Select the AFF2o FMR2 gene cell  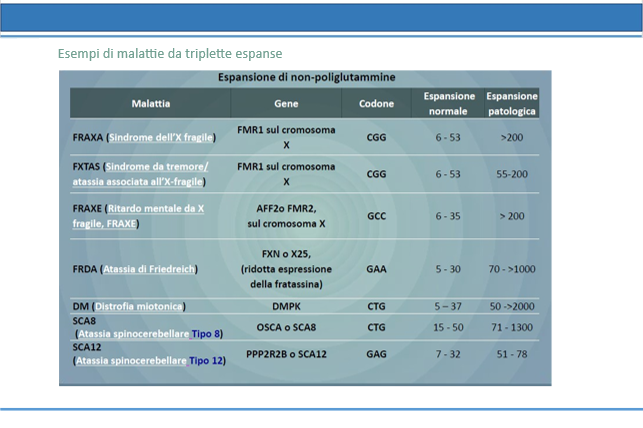(x=286, y=216)
